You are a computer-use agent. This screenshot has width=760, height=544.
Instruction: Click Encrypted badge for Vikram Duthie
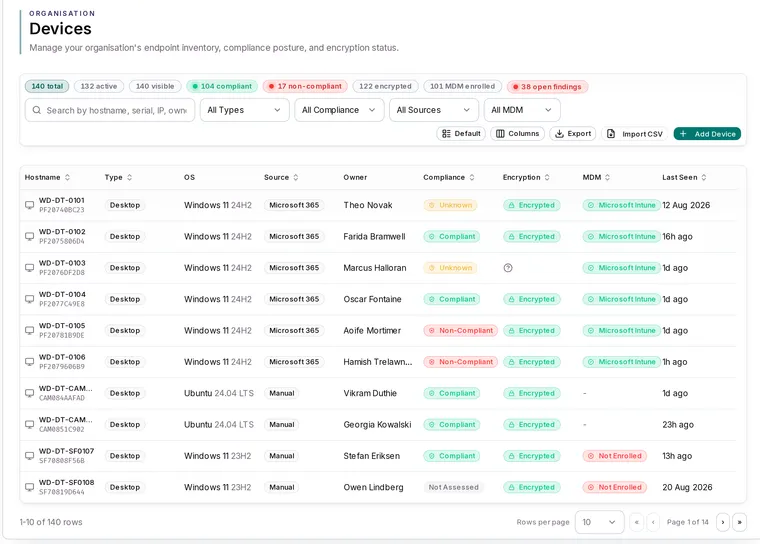(x=532, y=393)
